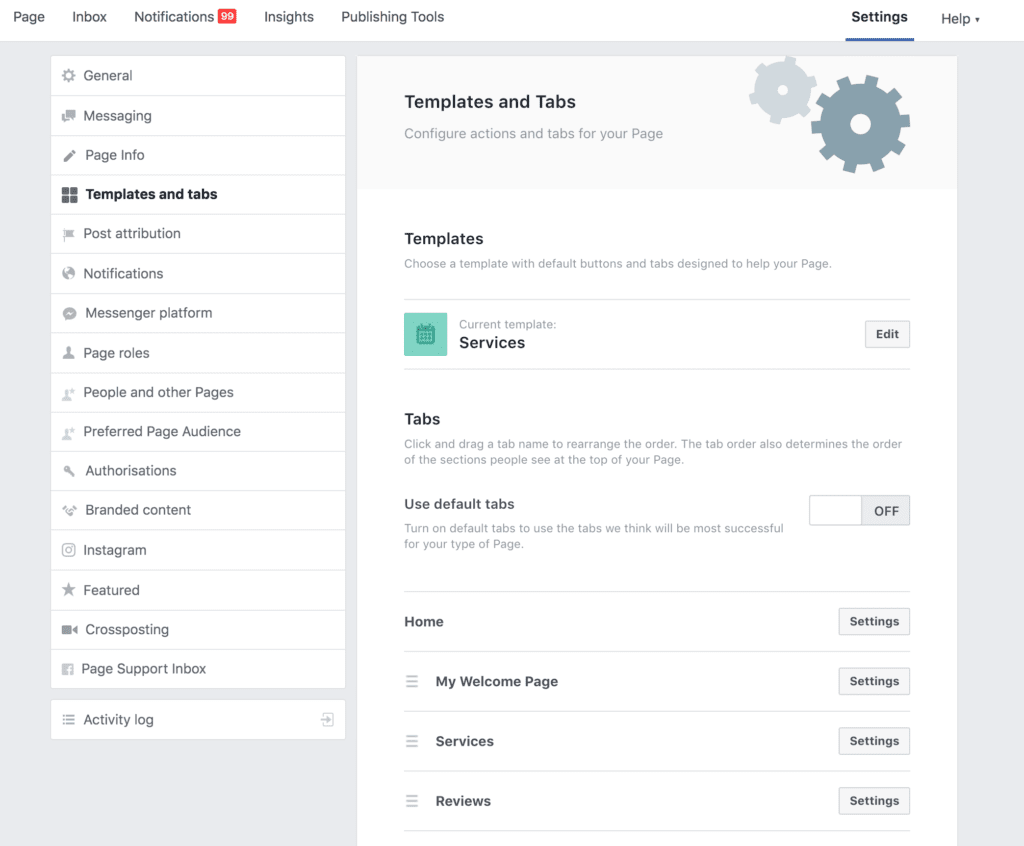Open the Help dropdown menu
Image resolution: width=1024 pixels, height=846 pixels.
click(x=958, y=18)
